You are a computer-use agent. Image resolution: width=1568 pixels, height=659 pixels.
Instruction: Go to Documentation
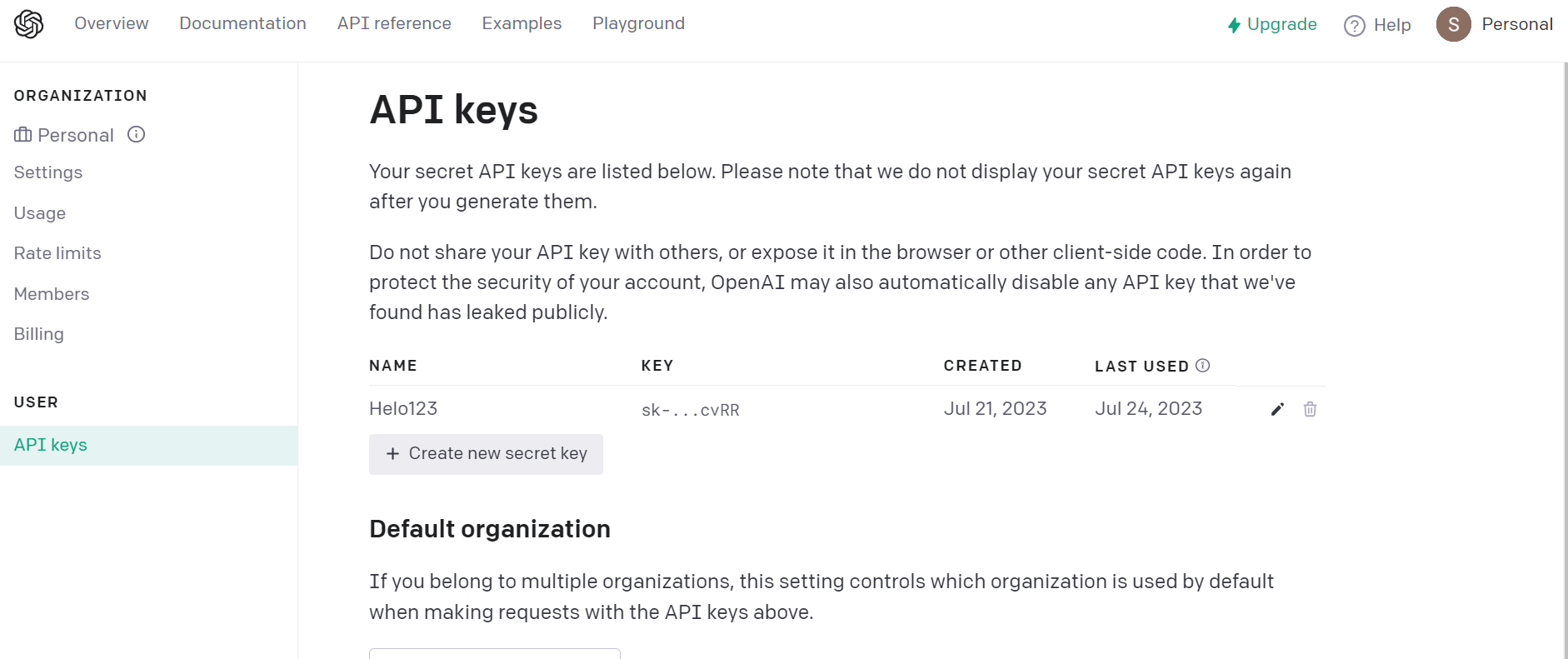coord(242,23)
